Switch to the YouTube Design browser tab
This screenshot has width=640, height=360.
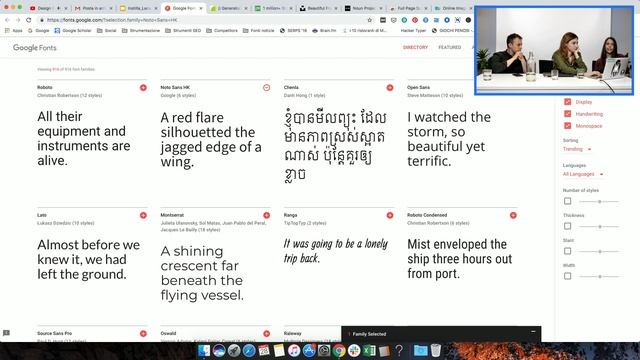48,8
